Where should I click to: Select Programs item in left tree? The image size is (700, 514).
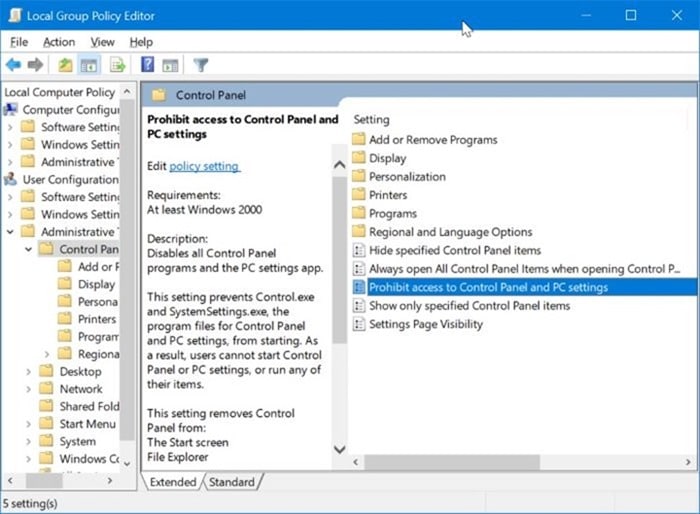coord(98,336)
